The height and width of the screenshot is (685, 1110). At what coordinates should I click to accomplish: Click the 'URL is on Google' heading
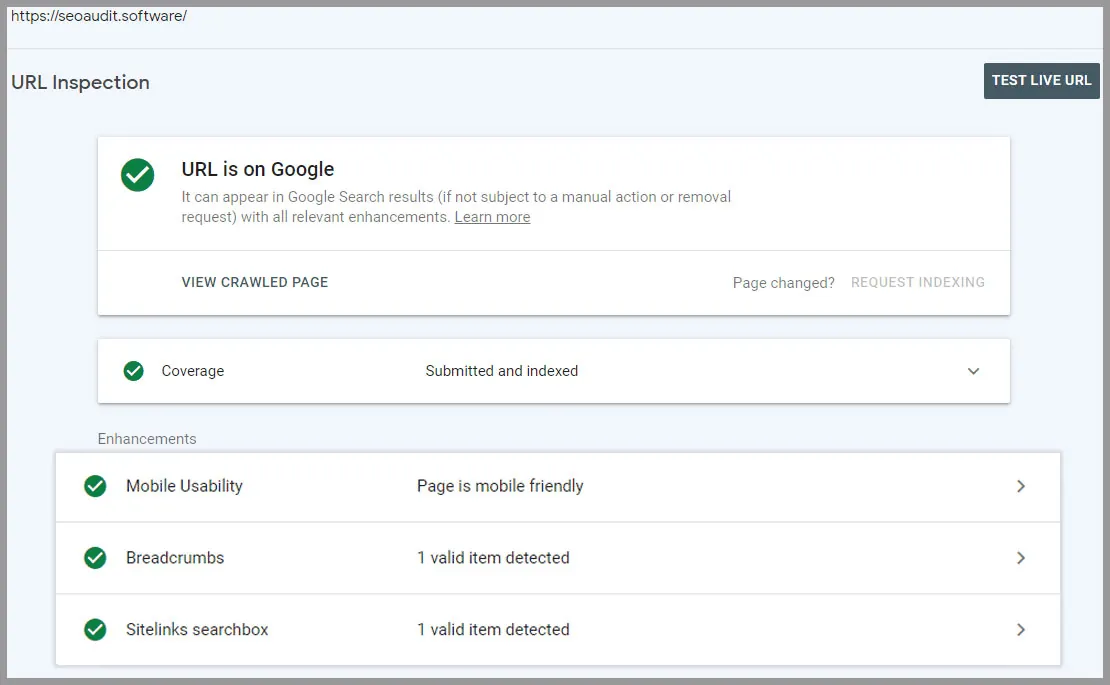[x=258, y=169]
